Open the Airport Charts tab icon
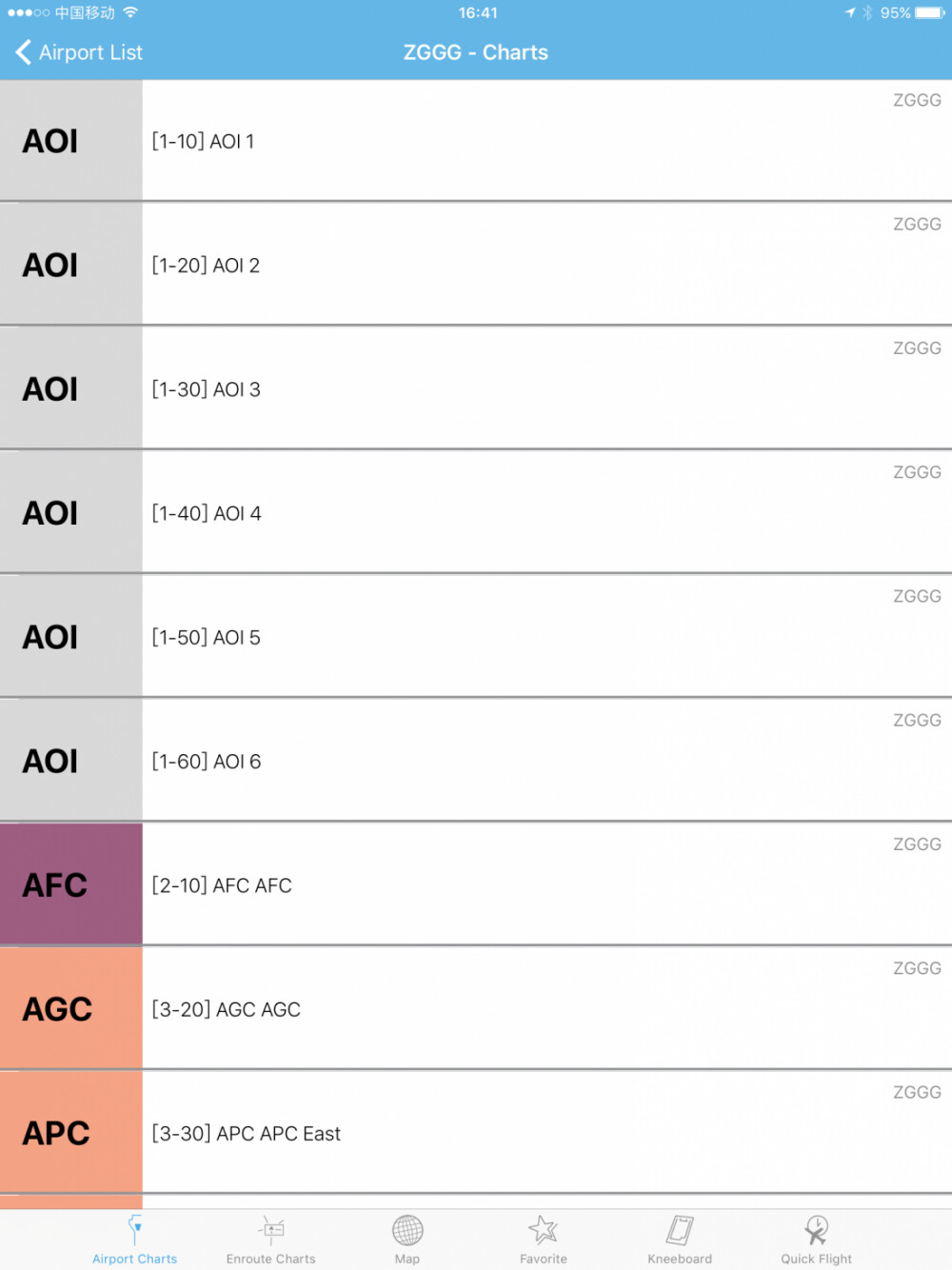This screenshot has height=1270, width=952. 135,1230
